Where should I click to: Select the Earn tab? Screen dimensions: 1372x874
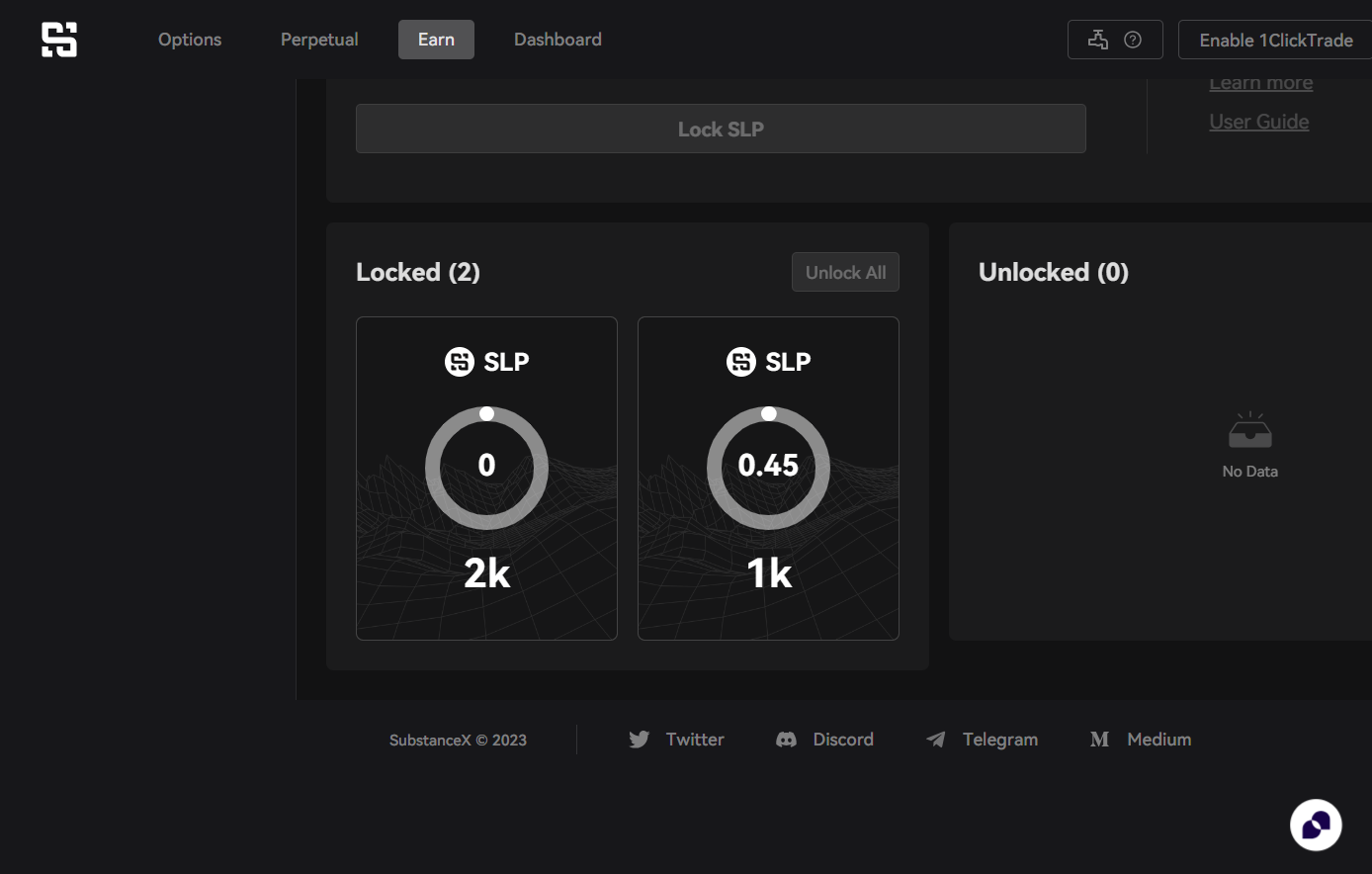click(x=436, y=40)
